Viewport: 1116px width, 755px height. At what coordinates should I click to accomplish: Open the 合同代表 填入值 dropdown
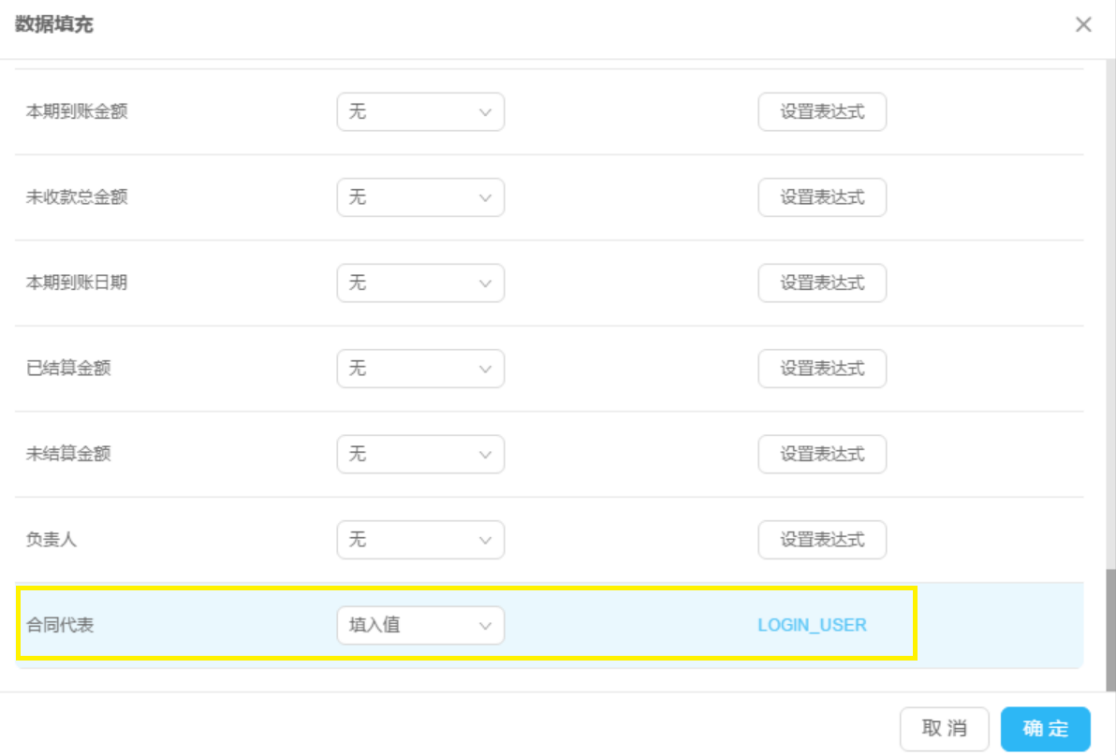tap(420, 626)
